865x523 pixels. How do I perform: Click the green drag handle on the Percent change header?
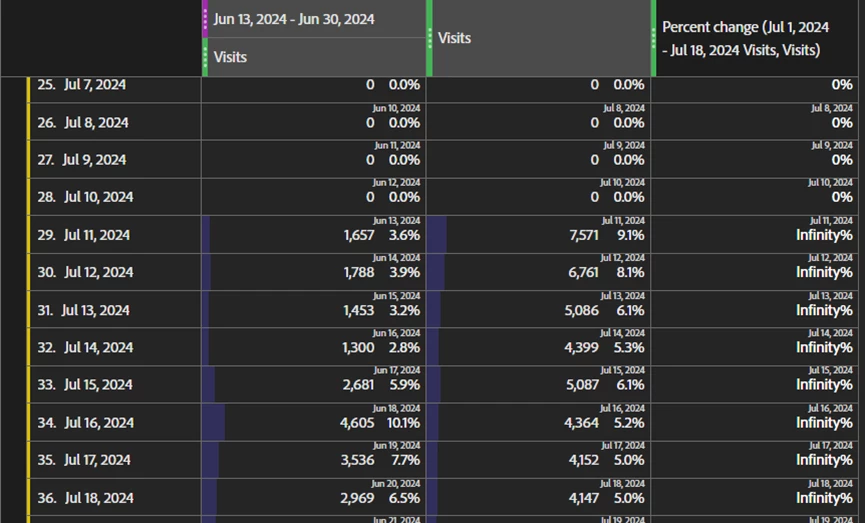[654, 38]
